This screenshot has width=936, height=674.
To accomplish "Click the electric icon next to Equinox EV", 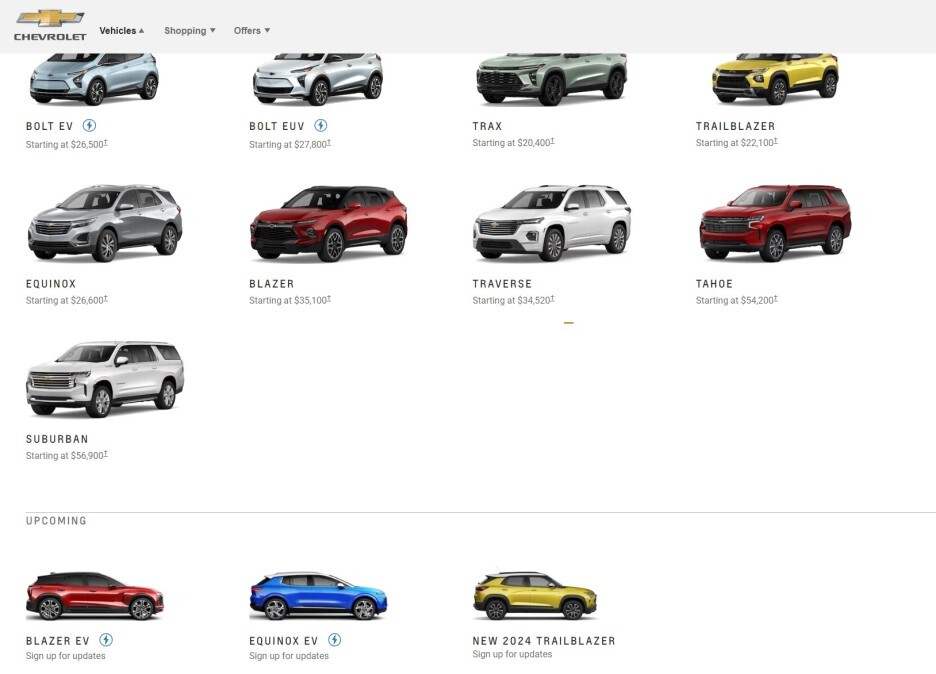I will click(334, 640).
